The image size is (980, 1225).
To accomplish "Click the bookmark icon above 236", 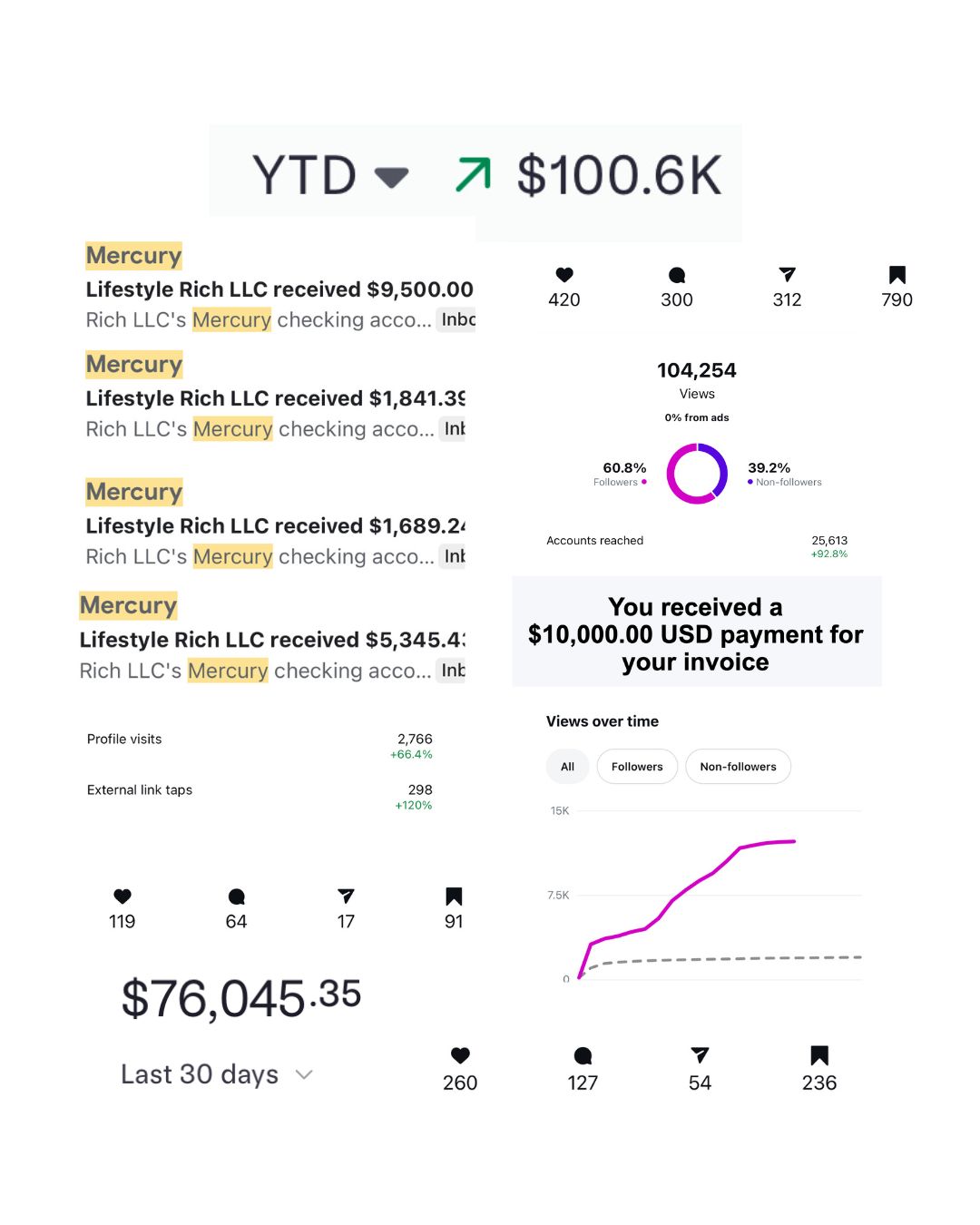I will pos(819,1054).
